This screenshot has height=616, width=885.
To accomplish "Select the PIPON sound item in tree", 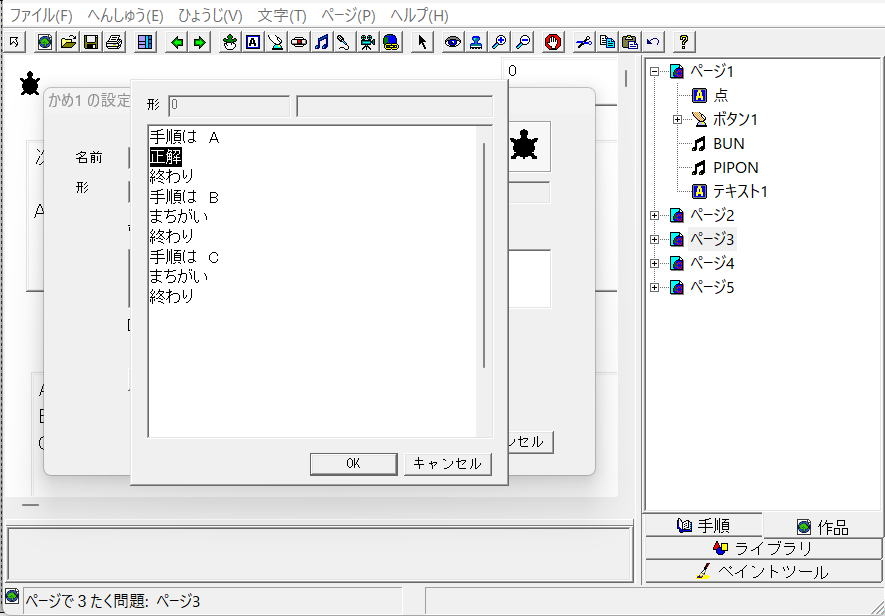I will (x=735, y=168).
